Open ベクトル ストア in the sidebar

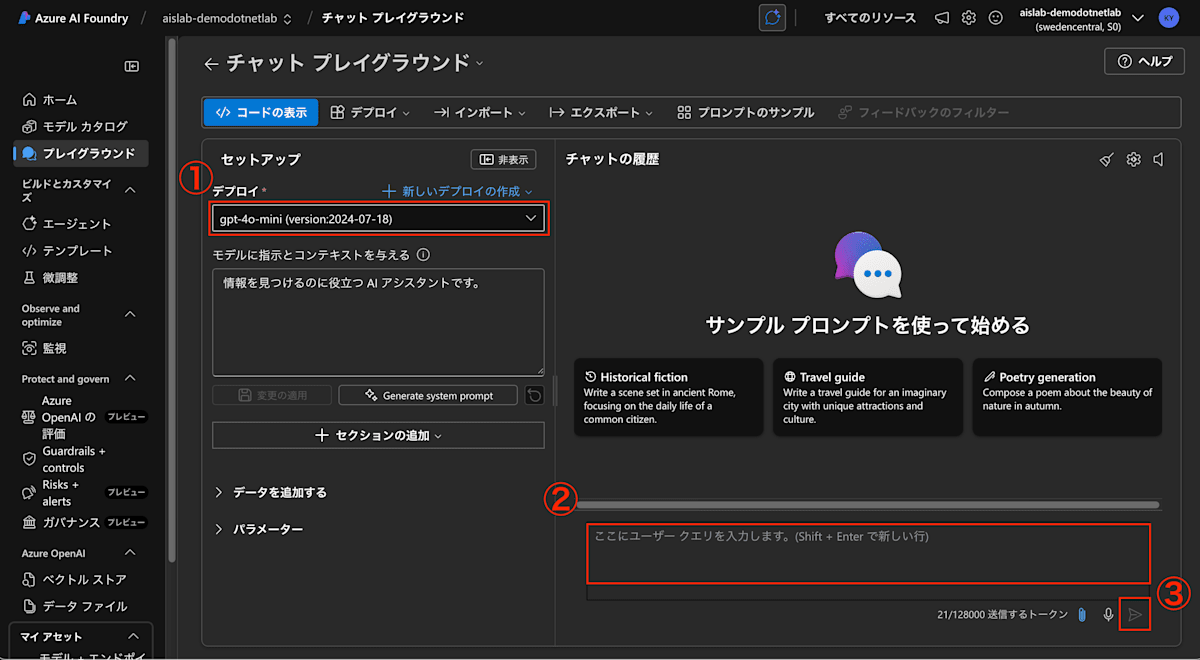click(x=74, y=580)
